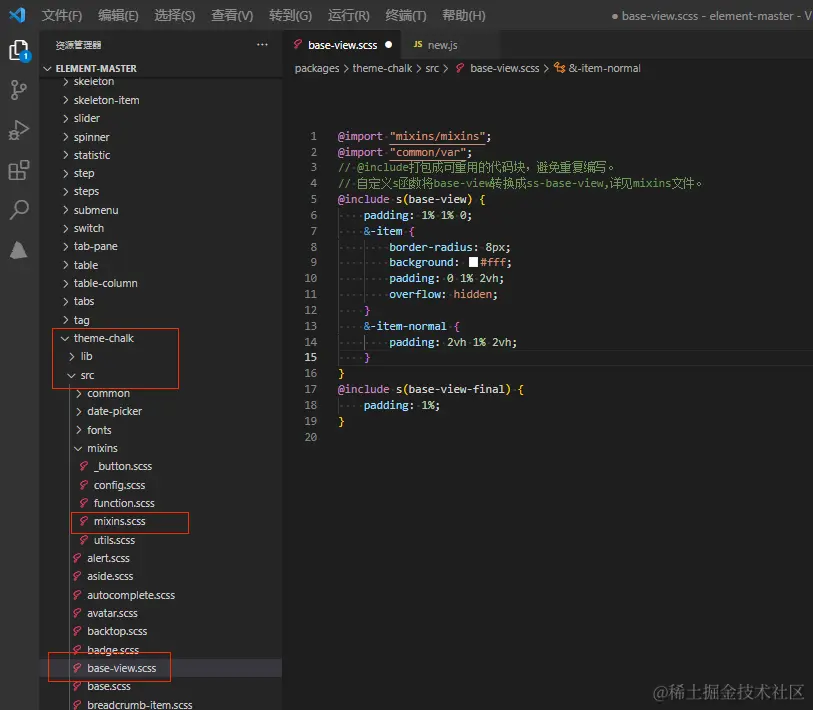Click the function.scss file icon
This screenshot has width=813, height=710.
pos(83,503)
